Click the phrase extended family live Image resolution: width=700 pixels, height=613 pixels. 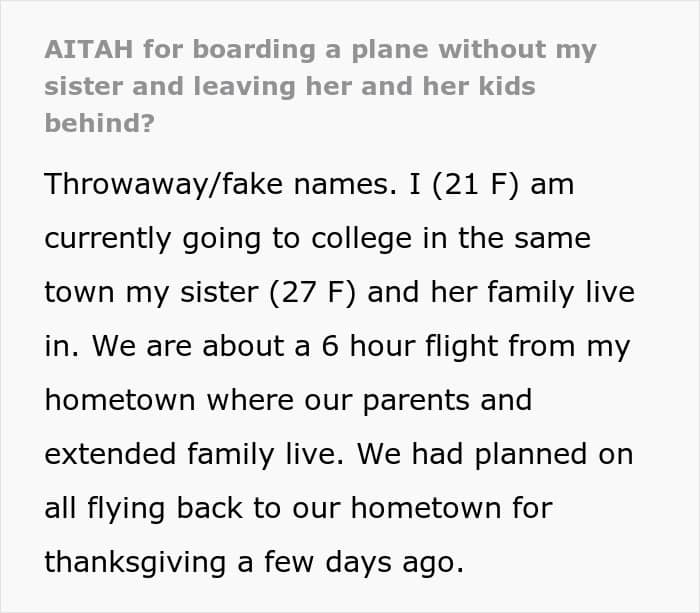[x=195, y=455]
